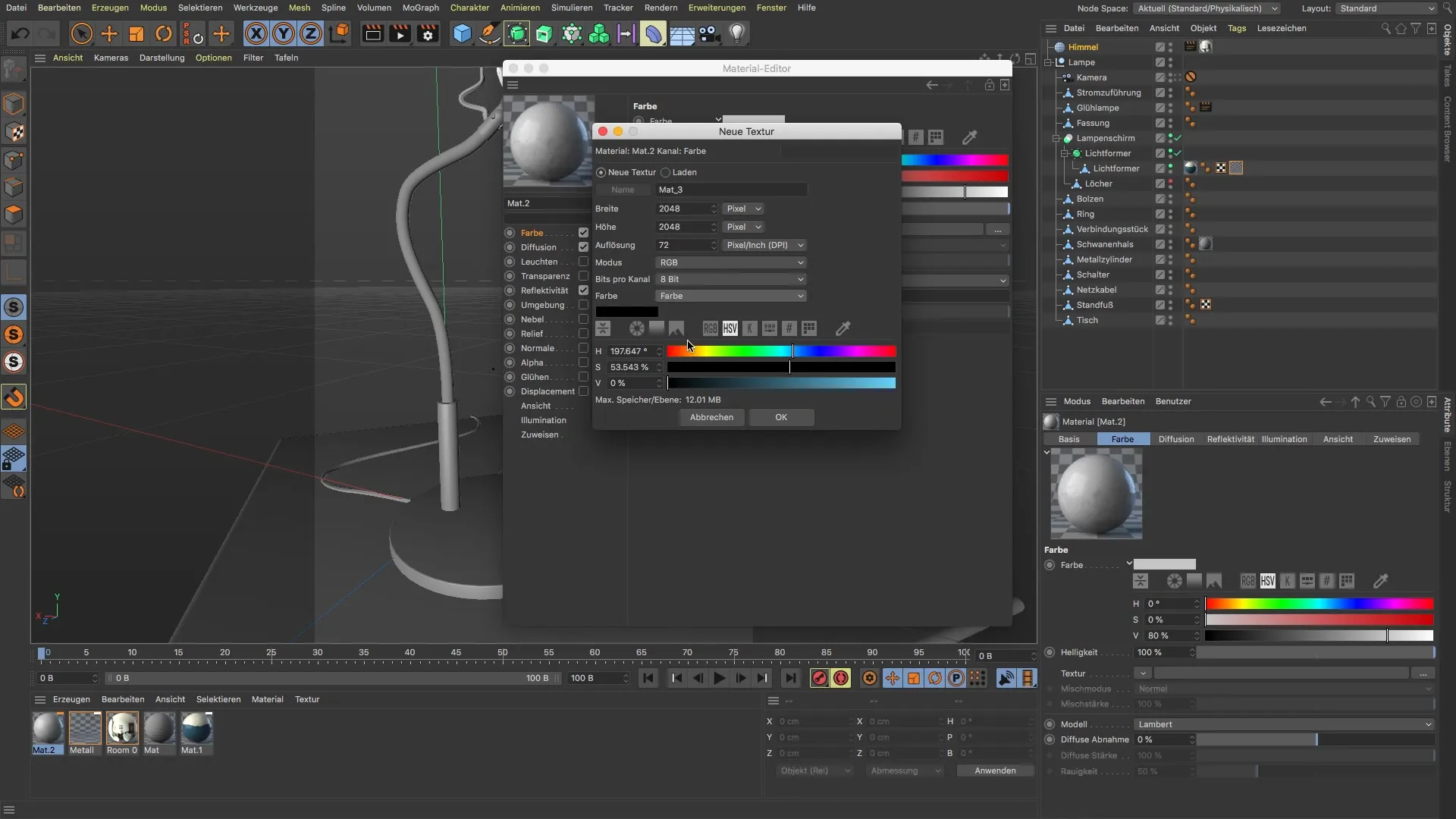Select the Rotate tool in toolbar
The height and width of the screenshot is (819, 1456).
pos(164,33)
